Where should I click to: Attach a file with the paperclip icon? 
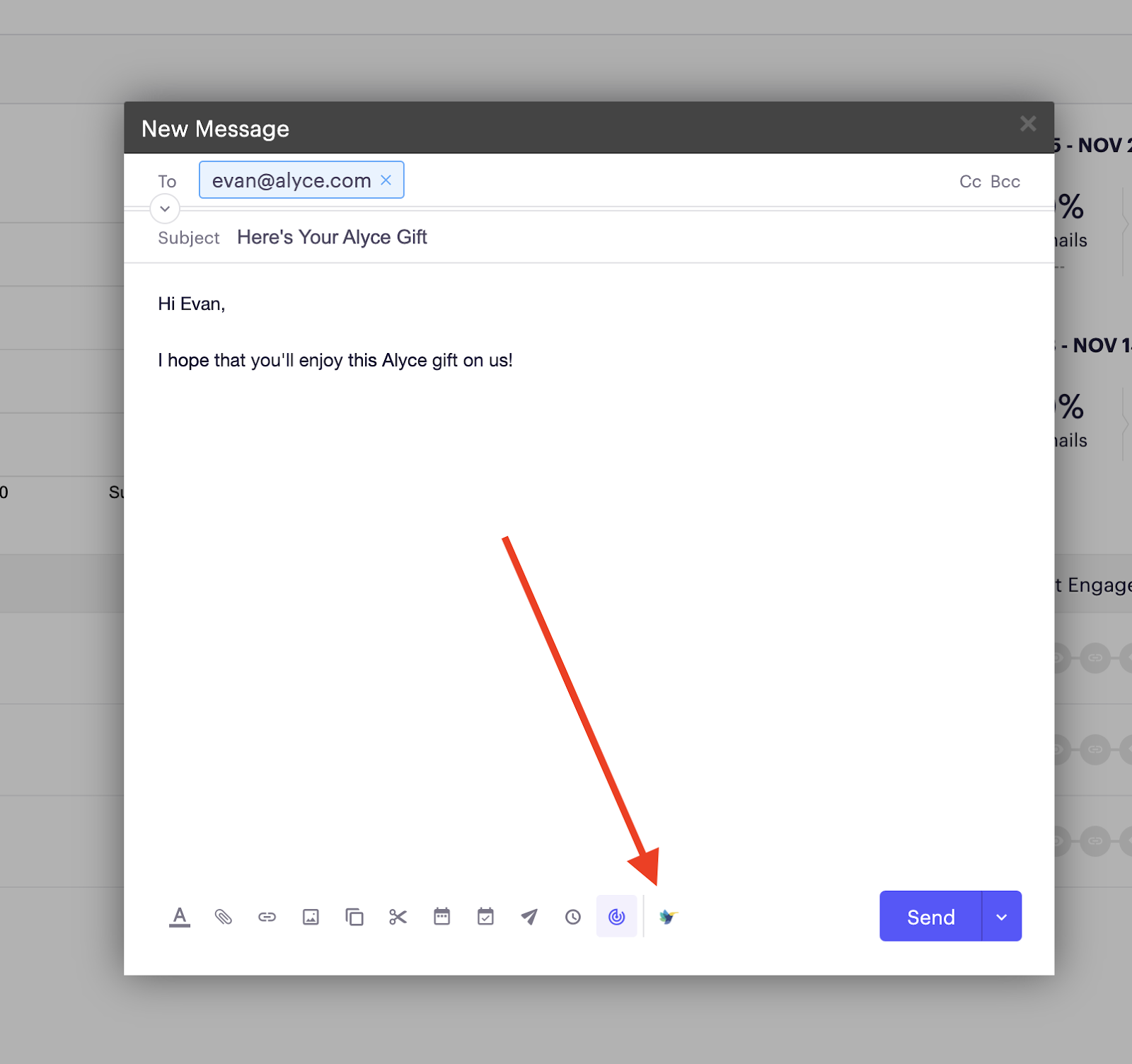pos(224,917)
